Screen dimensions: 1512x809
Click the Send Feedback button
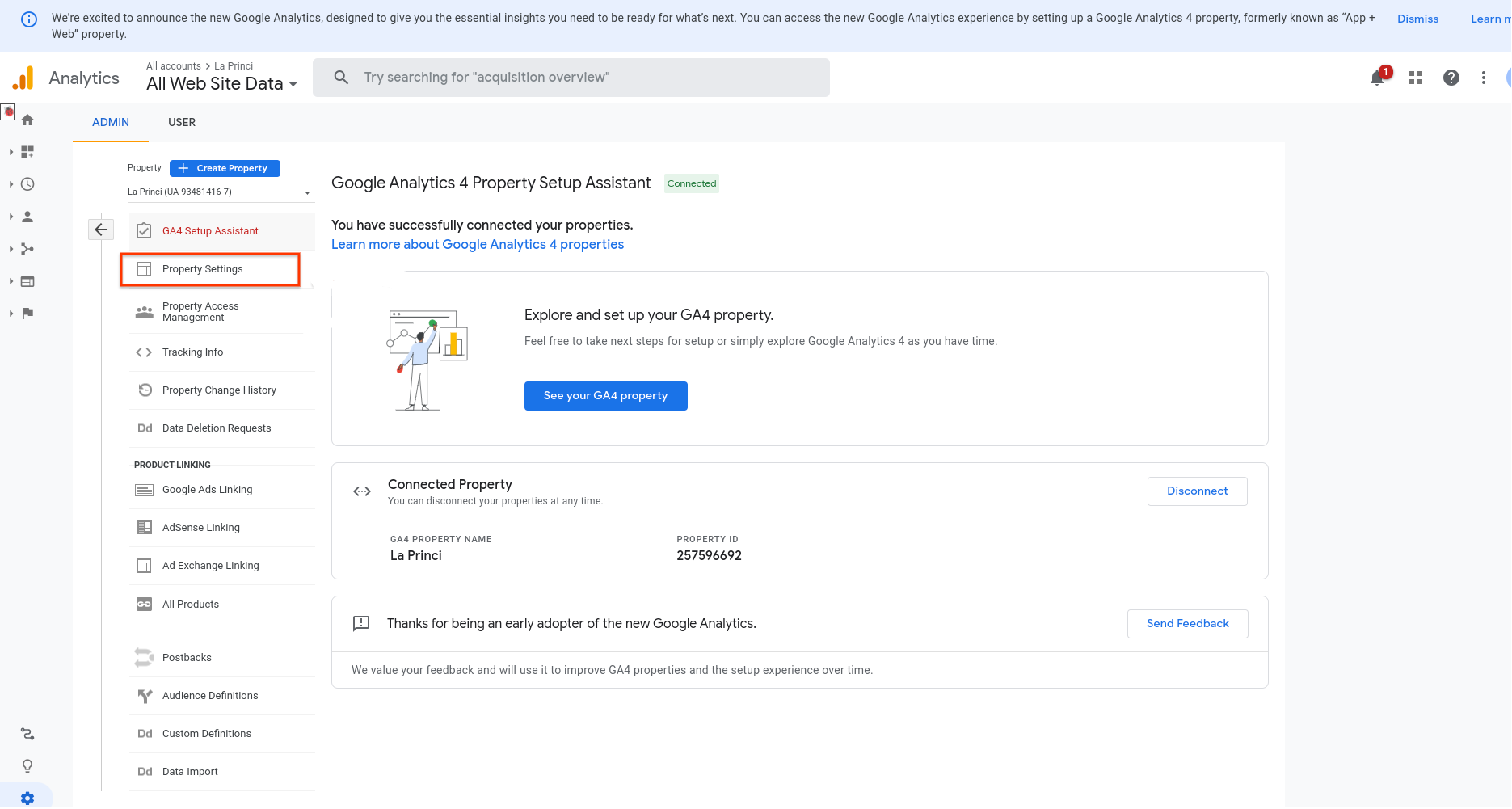pos(1188,624)
